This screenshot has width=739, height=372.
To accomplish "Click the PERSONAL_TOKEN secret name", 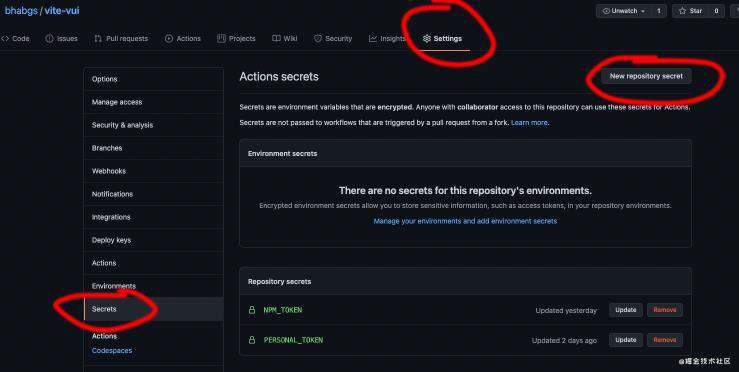I will tap(293, 340).
